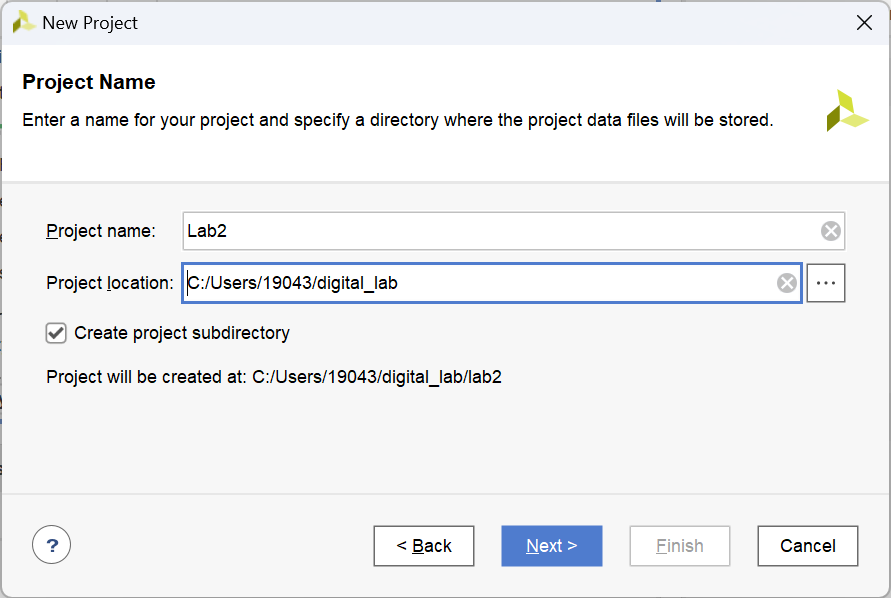Viewport: 891px width, 598px height.
Task: Clear the Project name field with its X icon
Action: click(x=831, y=231)
